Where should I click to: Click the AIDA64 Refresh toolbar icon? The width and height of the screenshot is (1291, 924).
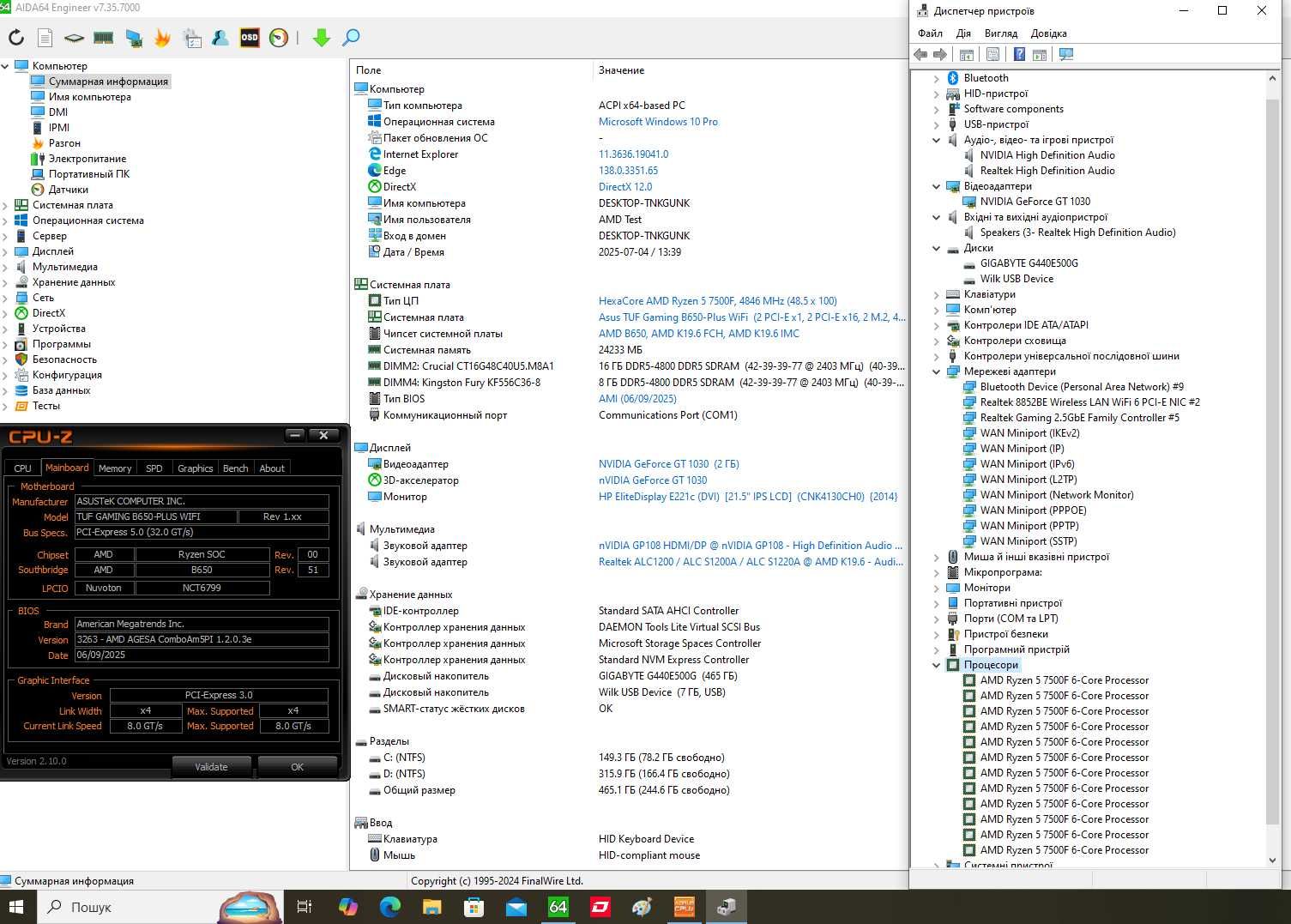point(16,38)
